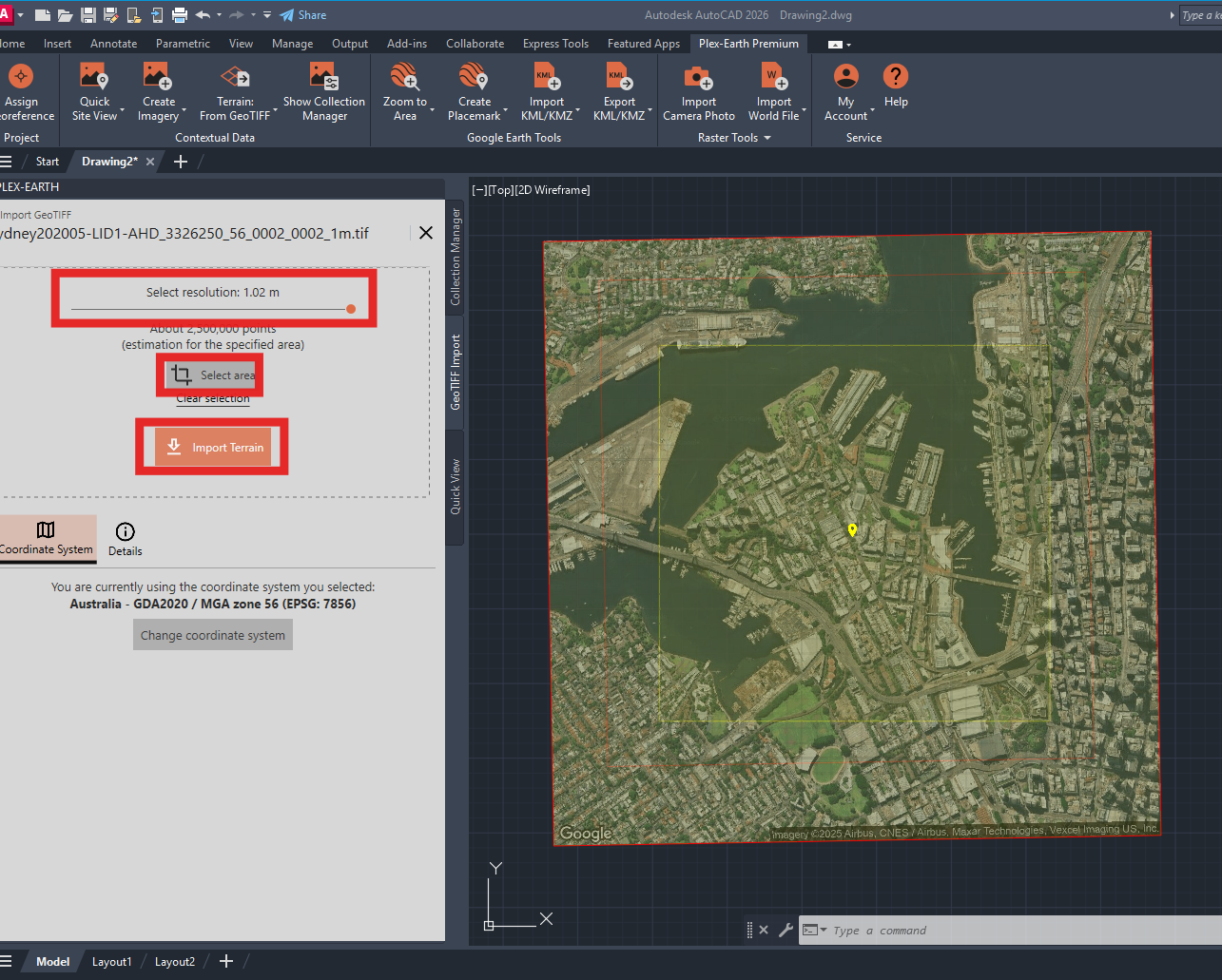Open the Parametric ribbon tab
The height and width of the screenshot is (980, 1222).
183,44
